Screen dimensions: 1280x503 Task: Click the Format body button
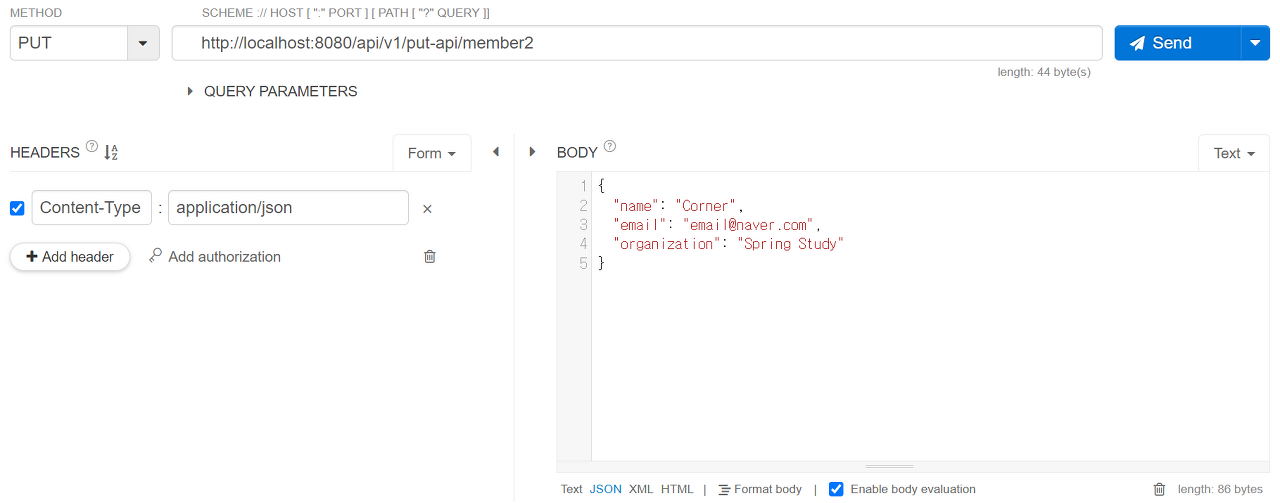click(760, 489)
